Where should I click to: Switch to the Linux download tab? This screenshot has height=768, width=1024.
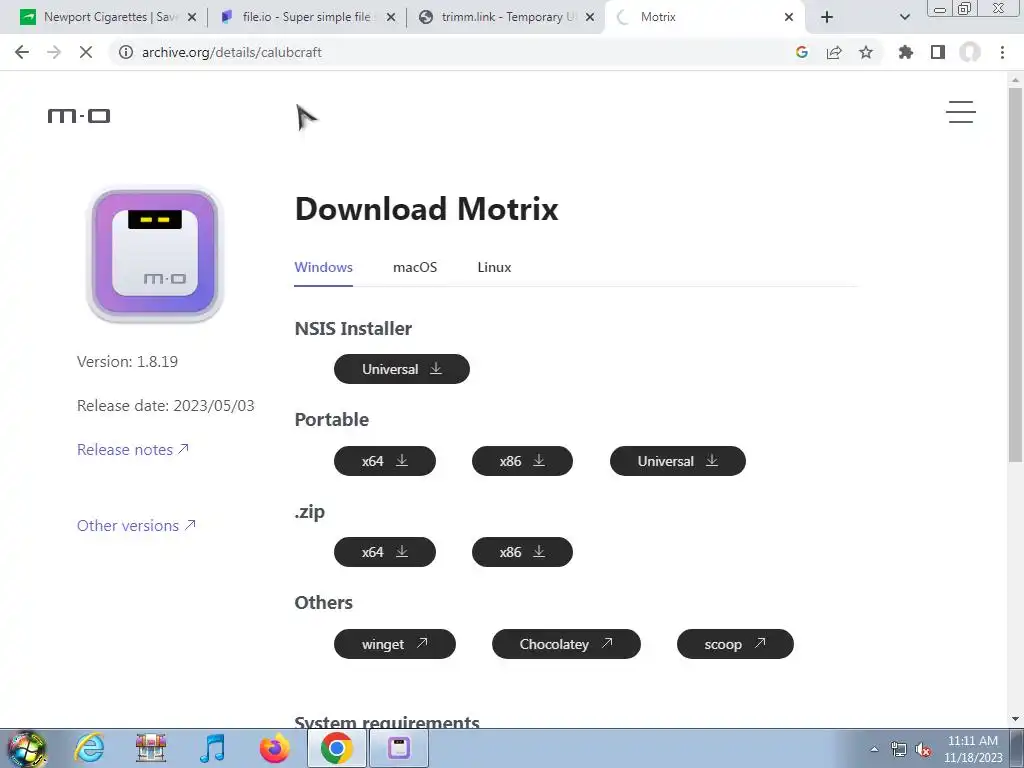click(x=494, y=267)
